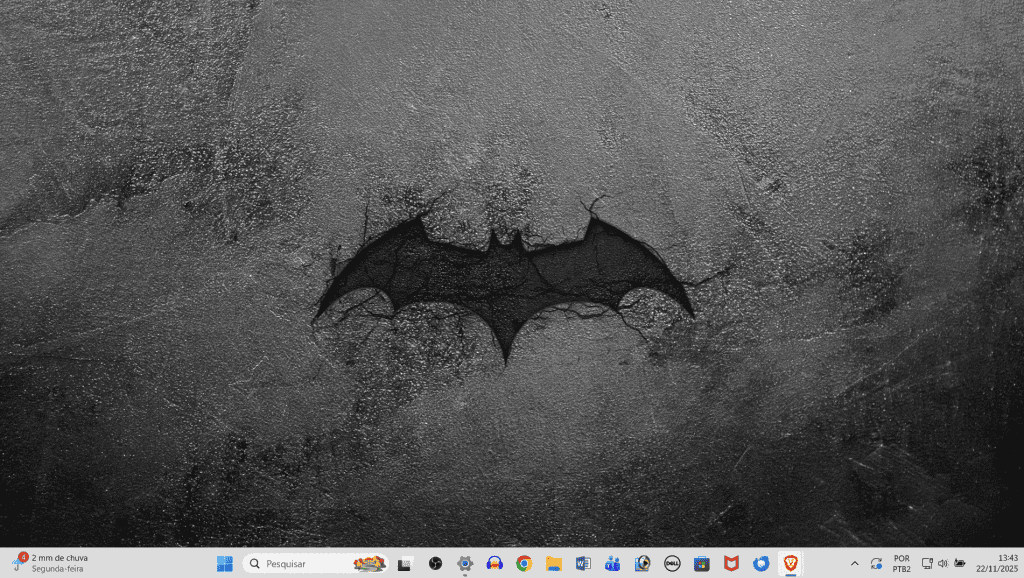
Task: Open the File Explorer folder icon
Action: (553, 563)
